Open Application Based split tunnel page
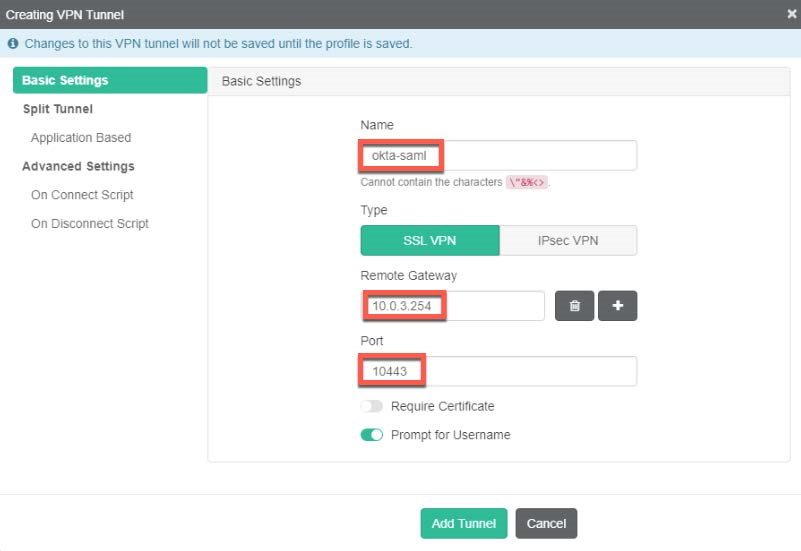This screenshot has height=551, width=801. coord(81,138)
